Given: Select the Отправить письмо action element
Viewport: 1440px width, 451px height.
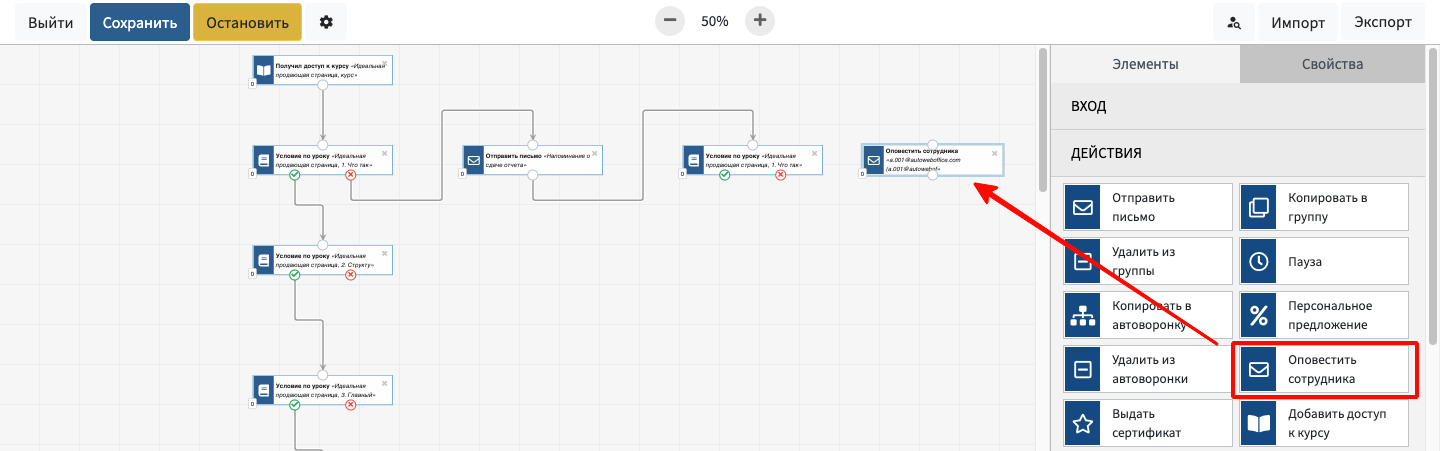Looking at the screenshot, I should tap(1147, 207).
